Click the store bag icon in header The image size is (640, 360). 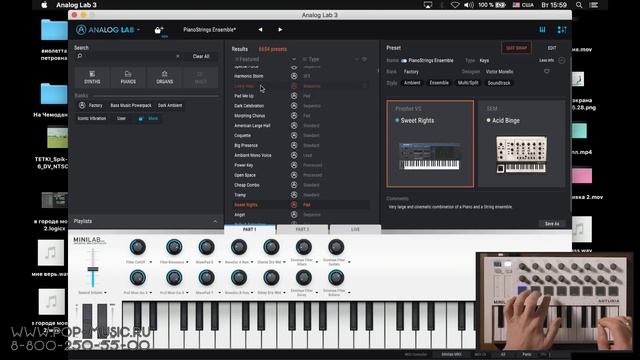pos(159,30)
